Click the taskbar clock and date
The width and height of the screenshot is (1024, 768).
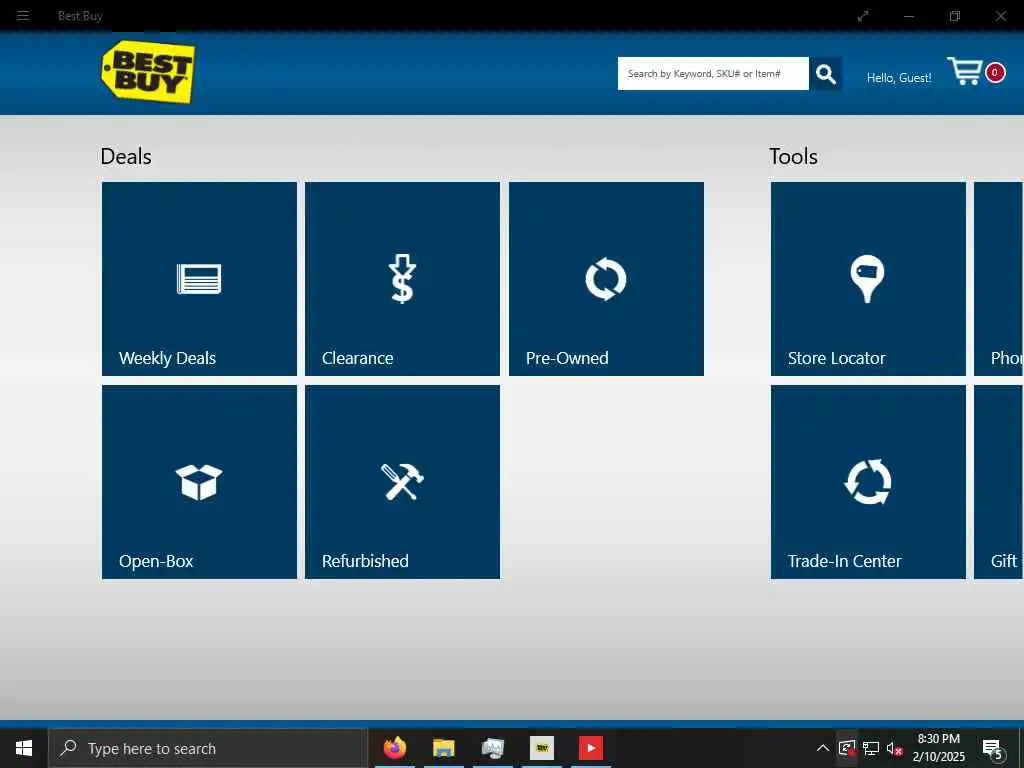(x=938, y=748)
